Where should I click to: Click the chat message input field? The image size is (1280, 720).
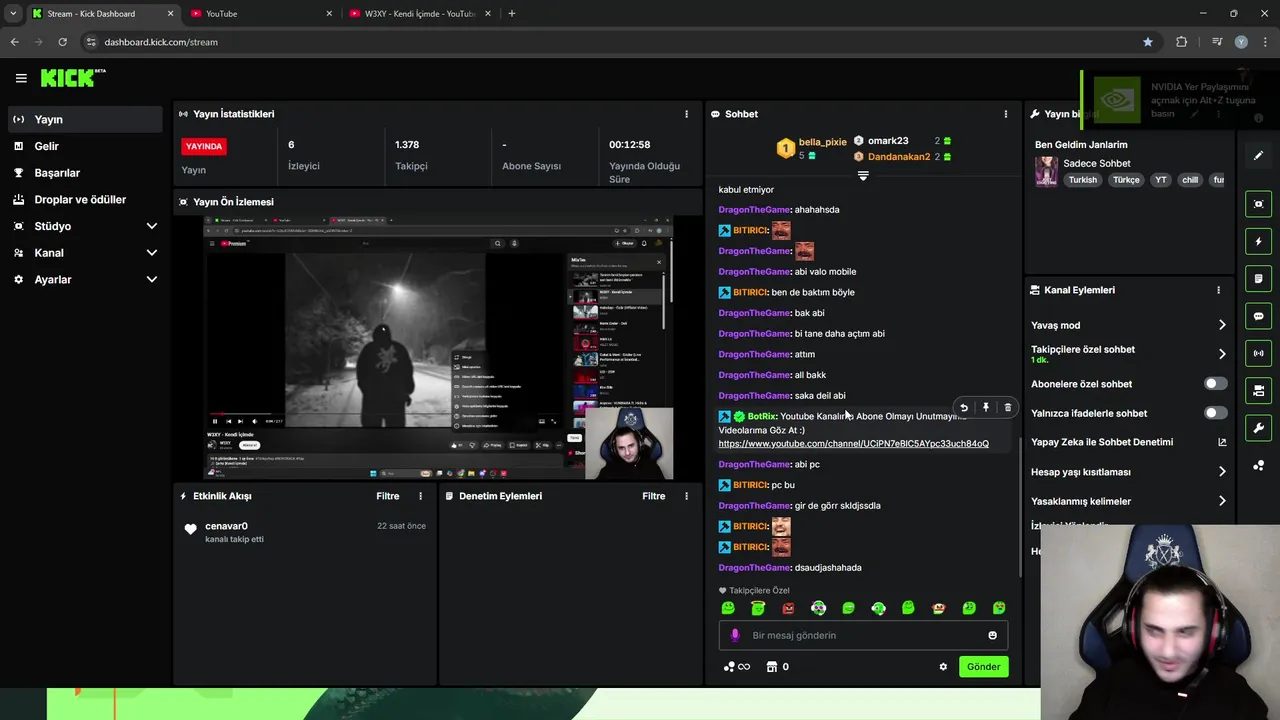(x=863, y=635)
